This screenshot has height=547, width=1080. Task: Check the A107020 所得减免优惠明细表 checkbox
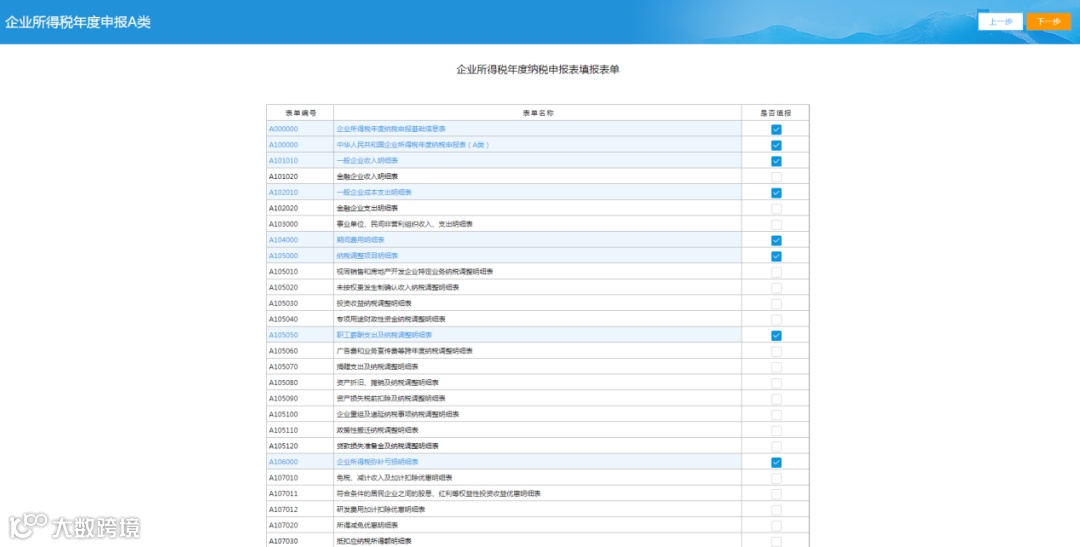pos(776,526)
